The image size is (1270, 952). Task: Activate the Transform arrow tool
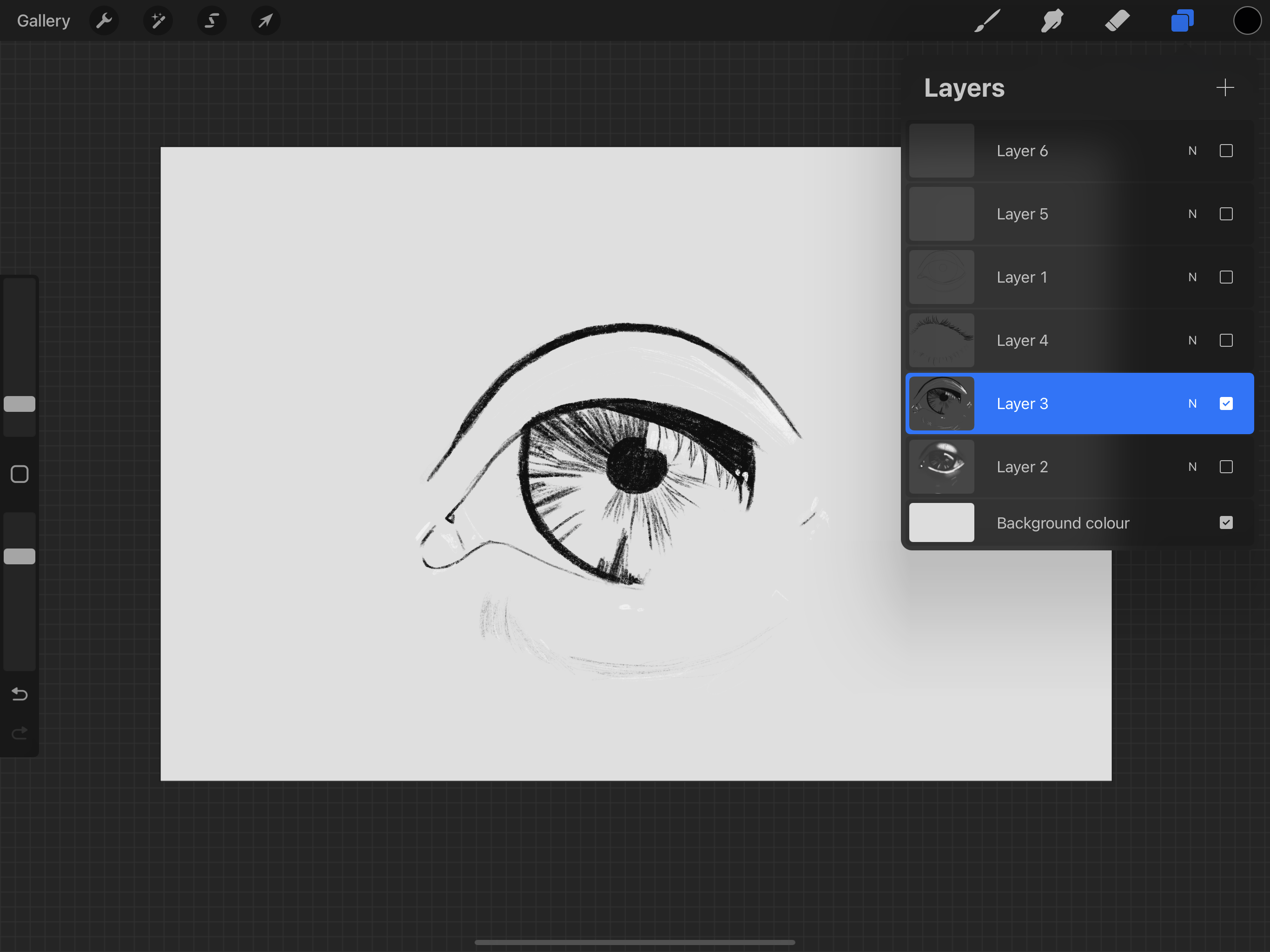[x=265, y=20]
